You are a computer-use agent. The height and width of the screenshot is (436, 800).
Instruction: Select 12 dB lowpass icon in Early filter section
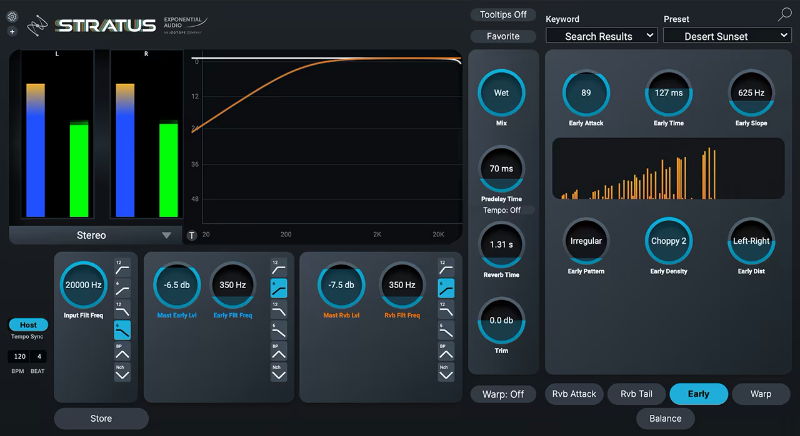pos(278,309)
